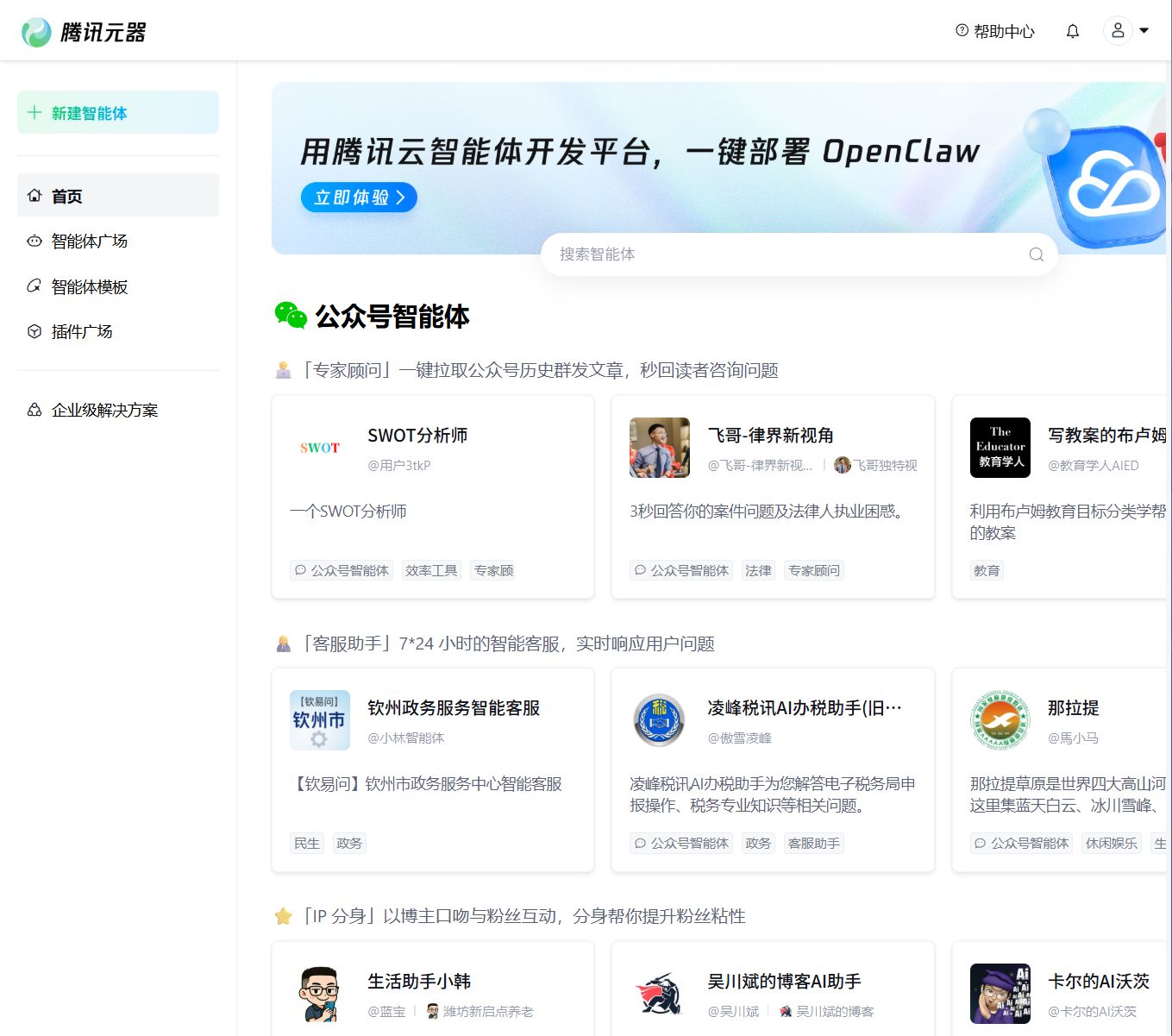The width and height of the screenshot is (1172, 1036).
Task: Click the small 飞哥独特视 account avatar
Action: [x=843, y=465]
